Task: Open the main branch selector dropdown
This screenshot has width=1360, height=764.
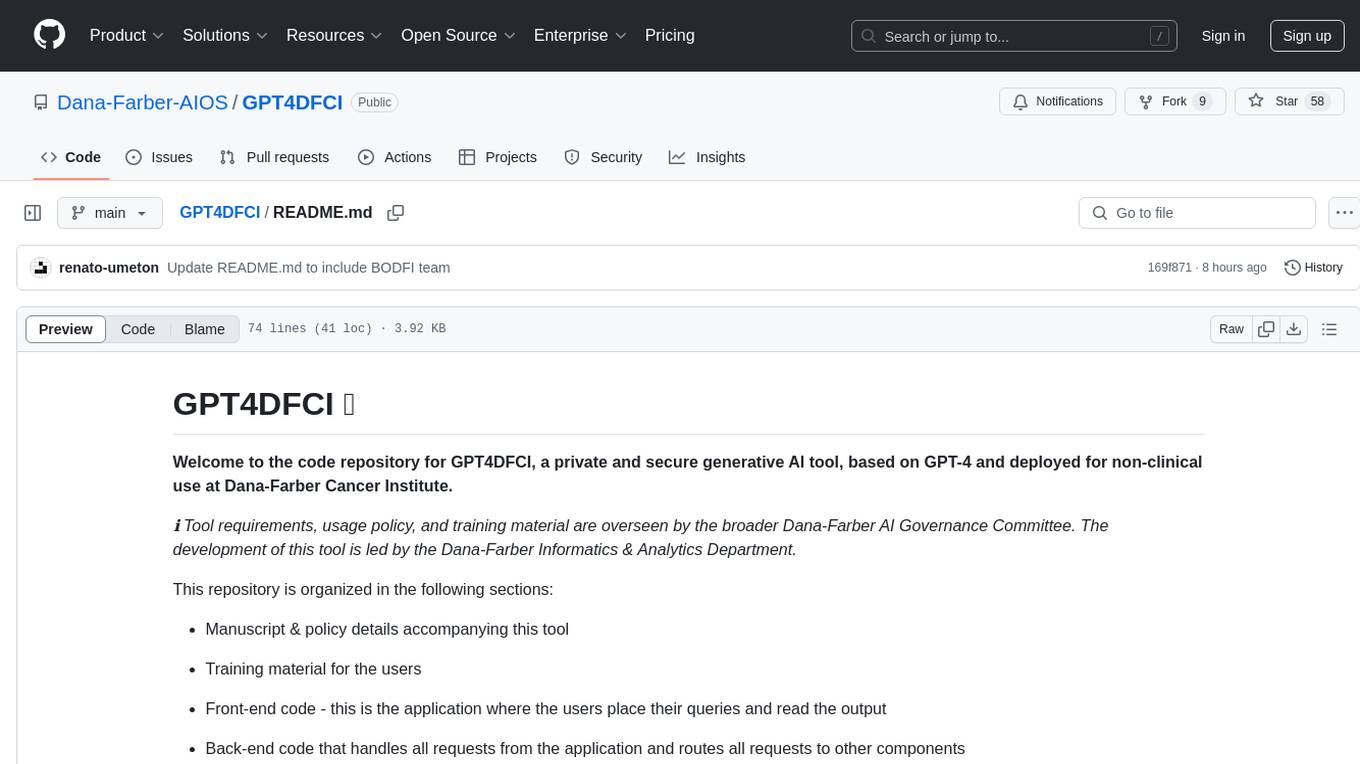Action: [110, 213]
